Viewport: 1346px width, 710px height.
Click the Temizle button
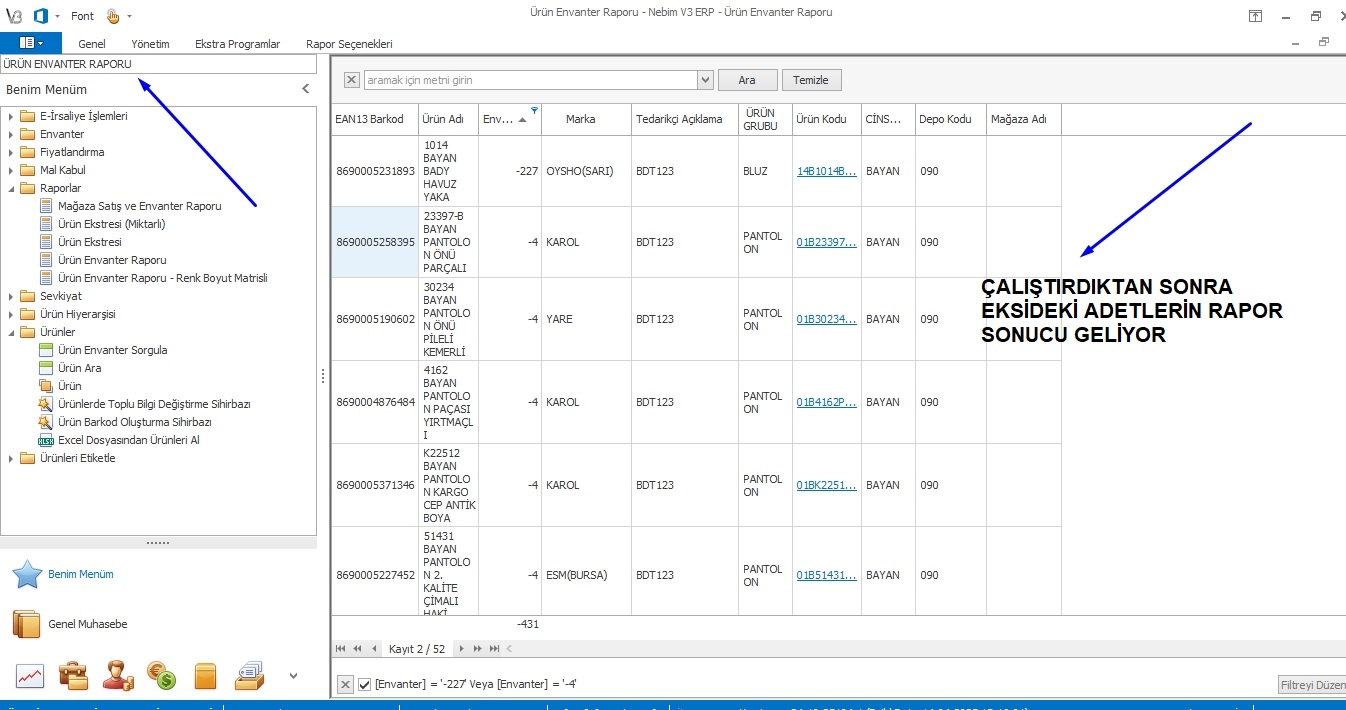coord(811,80)
